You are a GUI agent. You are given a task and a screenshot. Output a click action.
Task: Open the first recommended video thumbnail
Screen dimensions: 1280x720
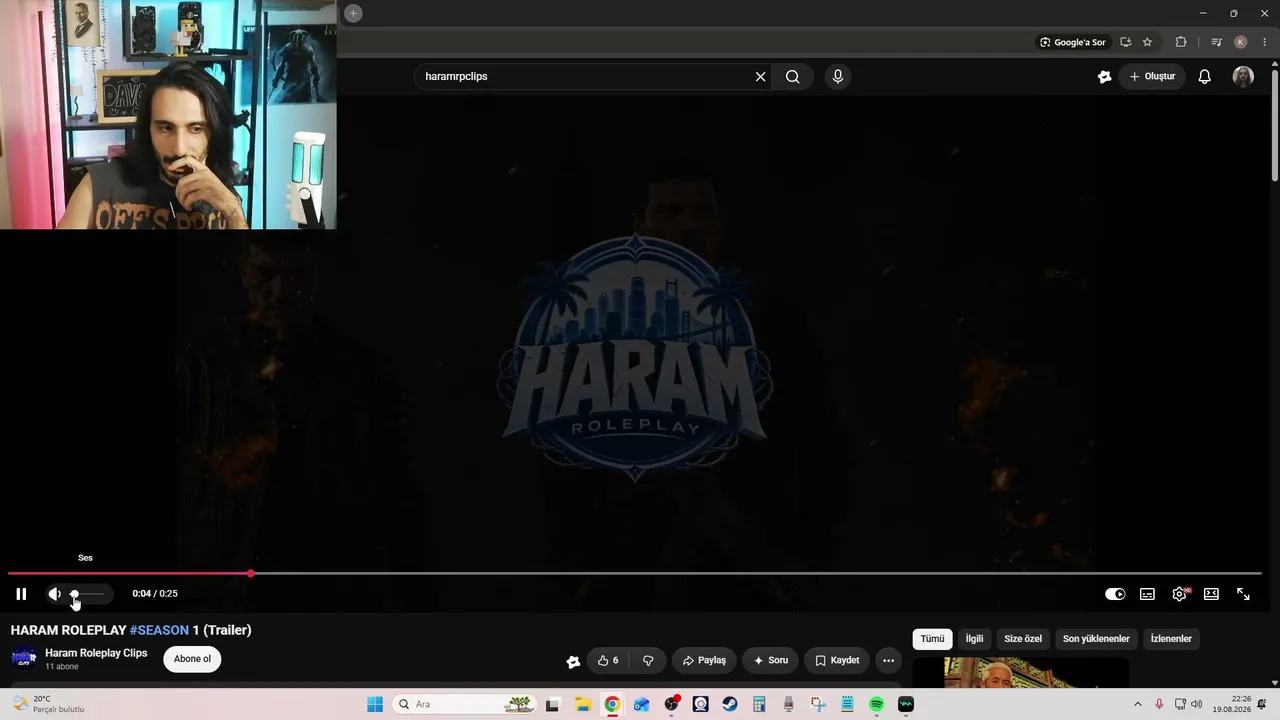[x=1021, y=673]
